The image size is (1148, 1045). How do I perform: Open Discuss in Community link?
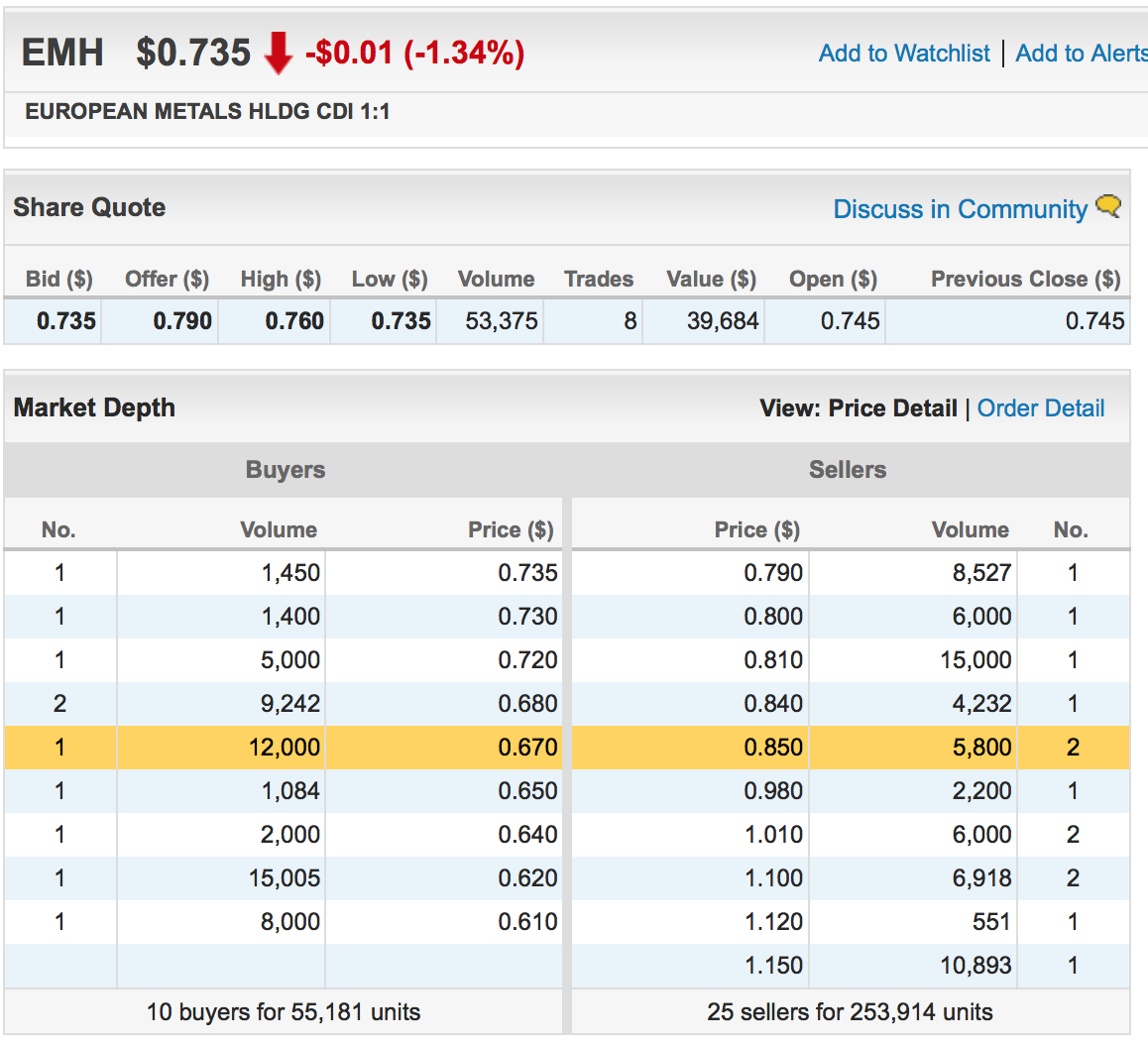pyautogui.click(x=961, y=209)
